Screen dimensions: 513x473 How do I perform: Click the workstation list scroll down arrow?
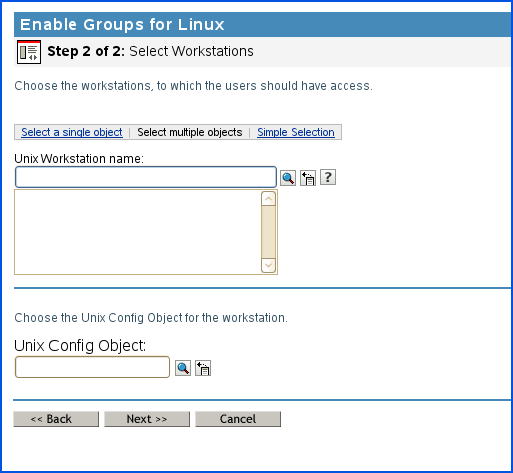(268, 265)
